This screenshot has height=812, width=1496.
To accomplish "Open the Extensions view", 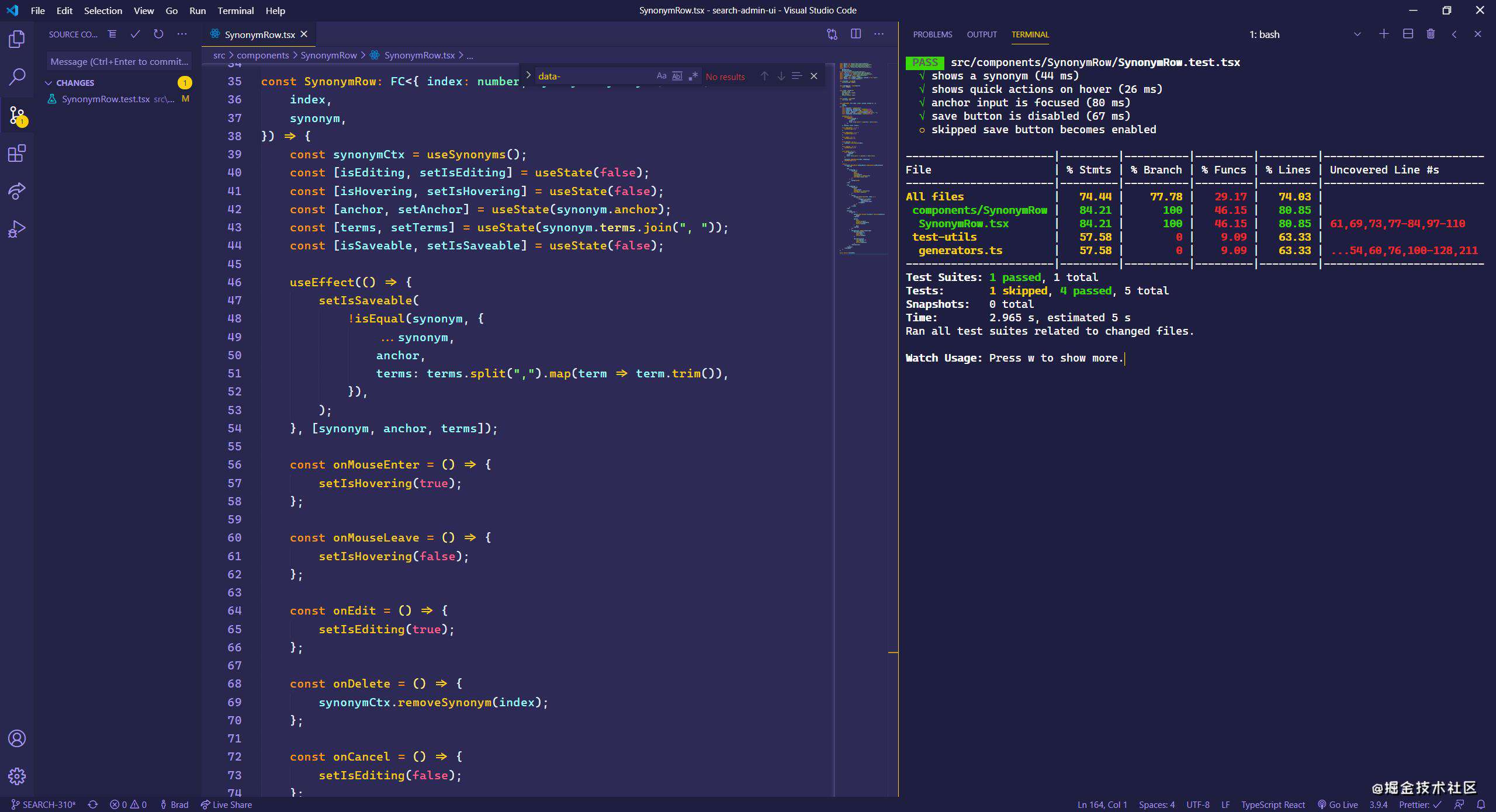I will click(x=17, y=154).
